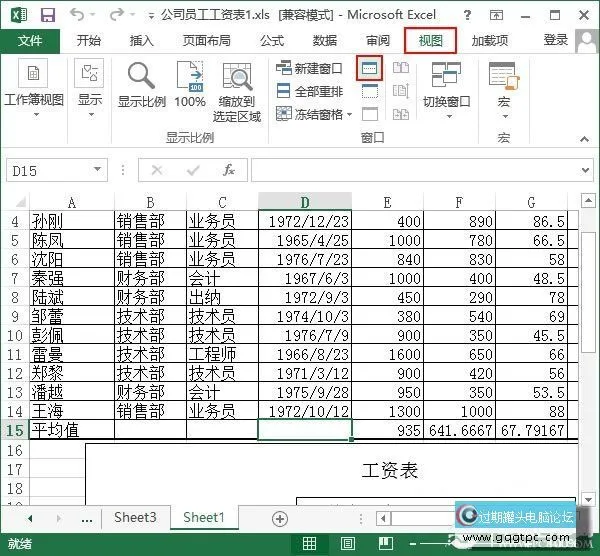Image resolution: width=600 pixels, height=556 pixels.
Task: Click the Split window icon in ribbon
Action: pos(370,69)
